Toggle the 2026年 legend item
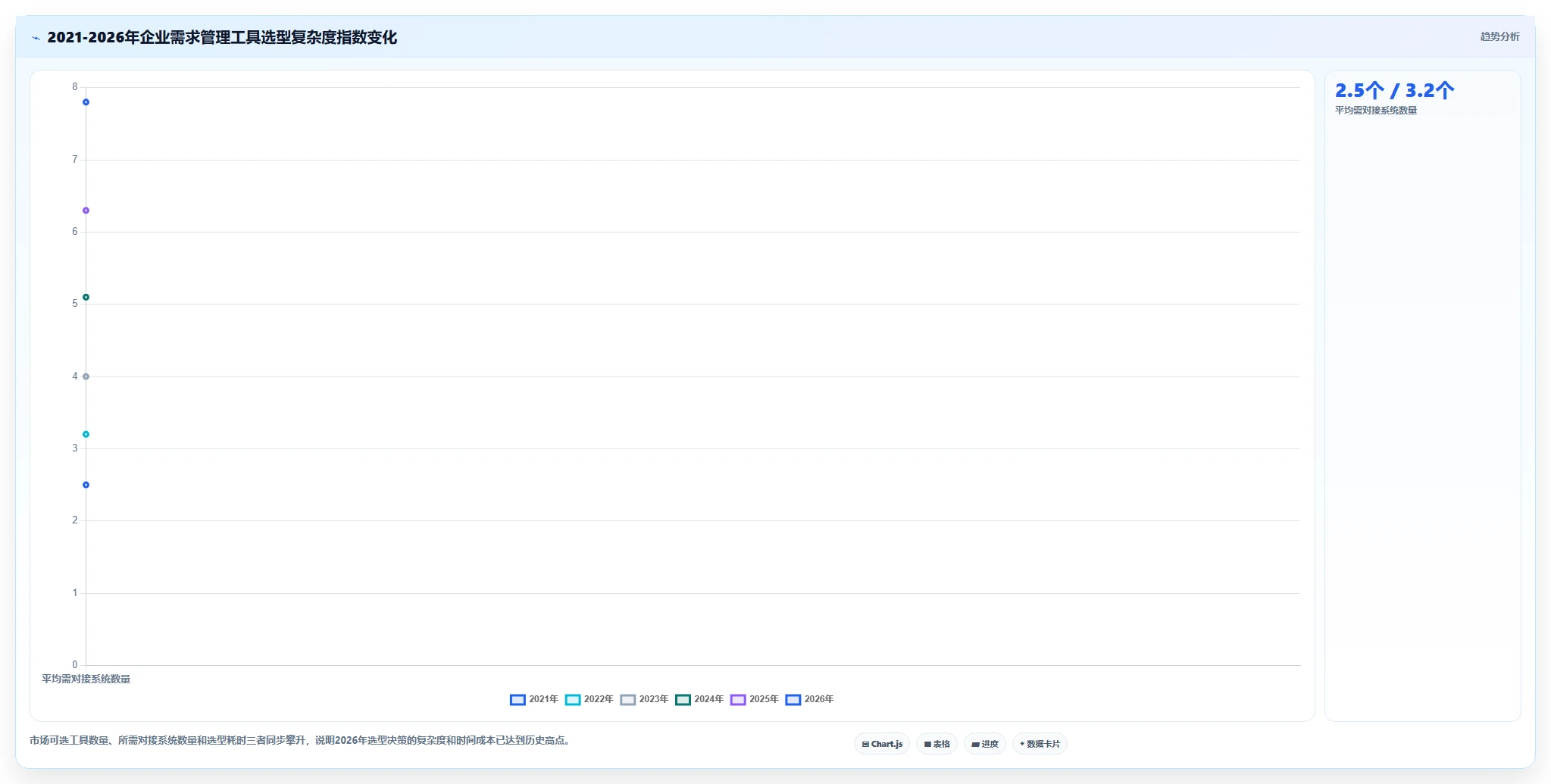Image resolution: width=1551 pixels, height=784 pixels. 810,699
